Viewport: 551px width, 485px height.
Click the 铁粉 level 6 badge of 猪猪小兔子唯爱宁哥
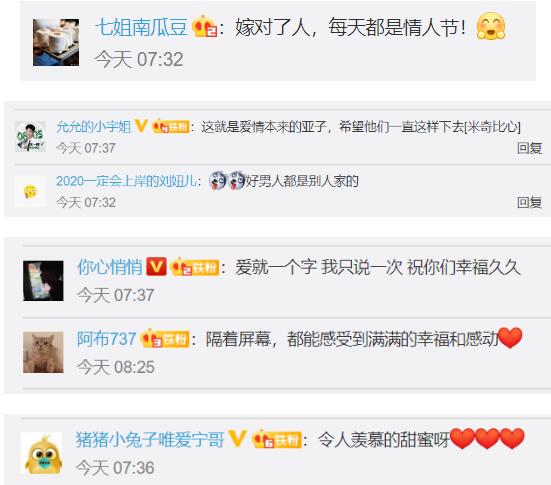(x=277, y=439)
